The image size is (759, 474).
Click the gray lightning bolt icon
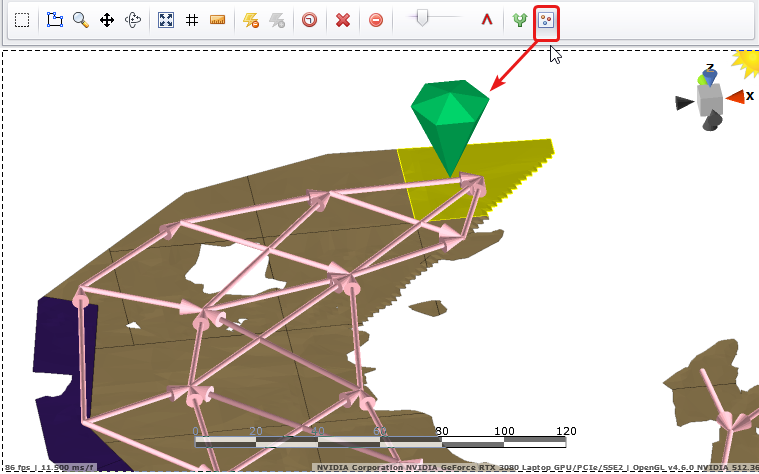[277, 20]
